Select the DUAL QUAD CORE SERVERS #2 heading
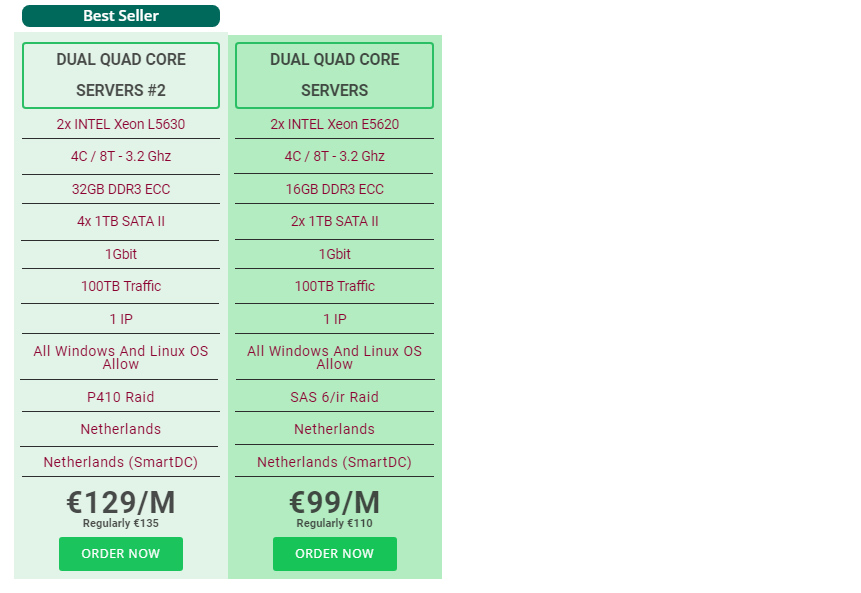This screenshot has width=861, height=593. tap(120, 75)
